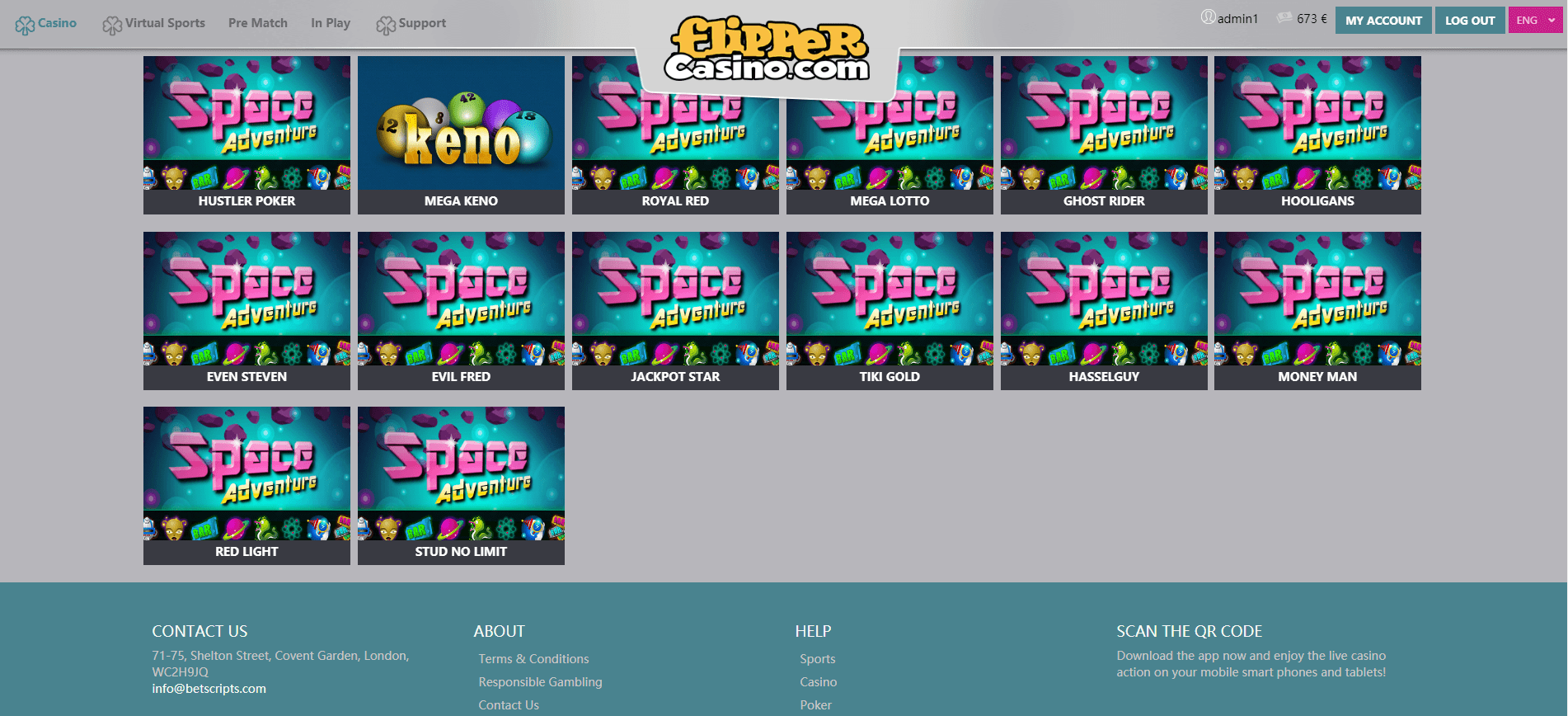Launch the Jackpot Star game
Screen dimensions: 1568x716
(675, 311)
